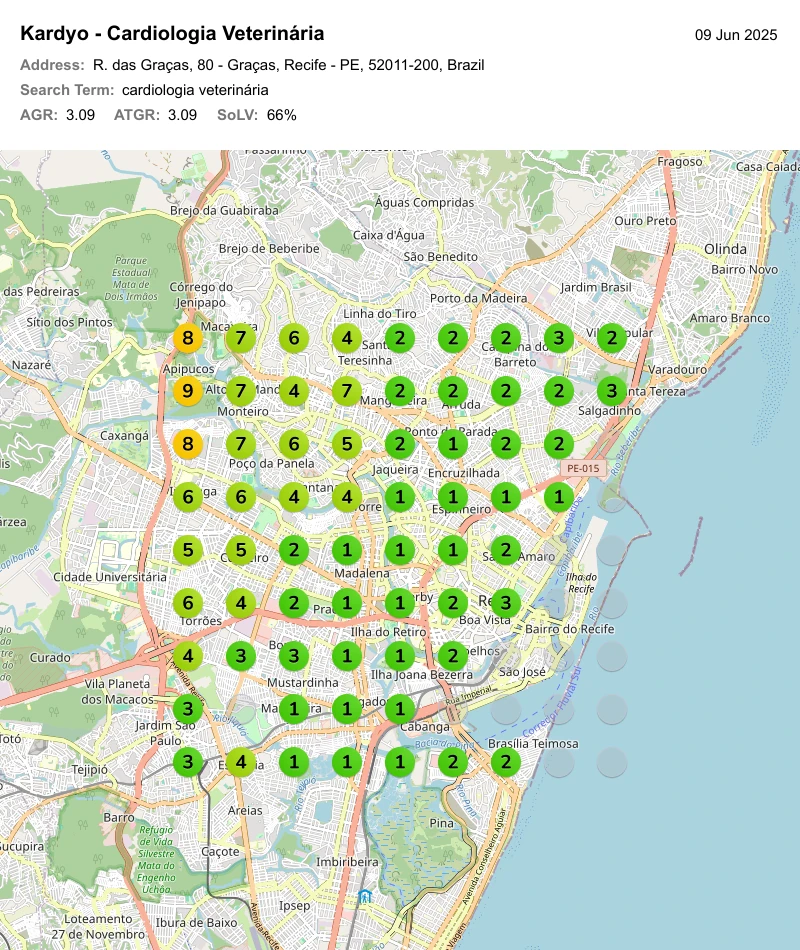800x950 pixels.
Task: Select the Tejipió map label
Action: (x=90, y=769)
